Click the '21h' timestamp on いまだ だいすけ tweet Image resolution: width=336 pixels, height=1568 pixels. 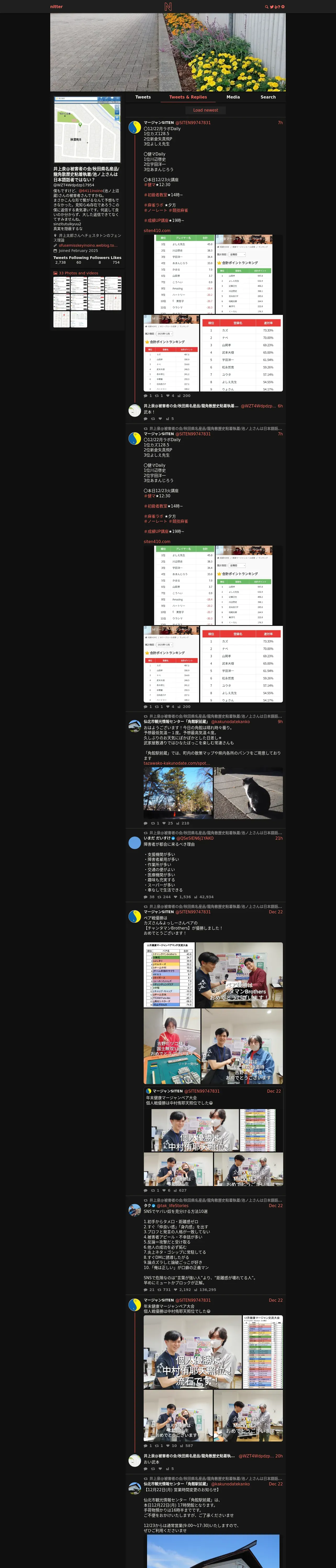[279, 838]
